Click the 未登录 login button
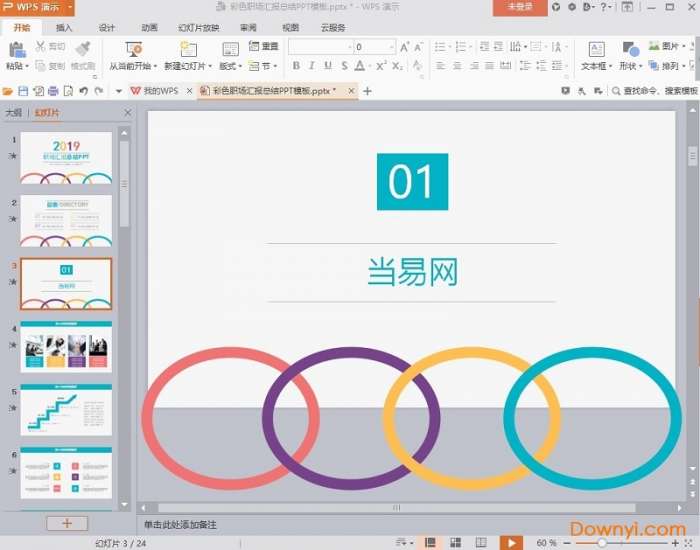The height and width of the screenshot is (550, 700). tap(520, 7)
